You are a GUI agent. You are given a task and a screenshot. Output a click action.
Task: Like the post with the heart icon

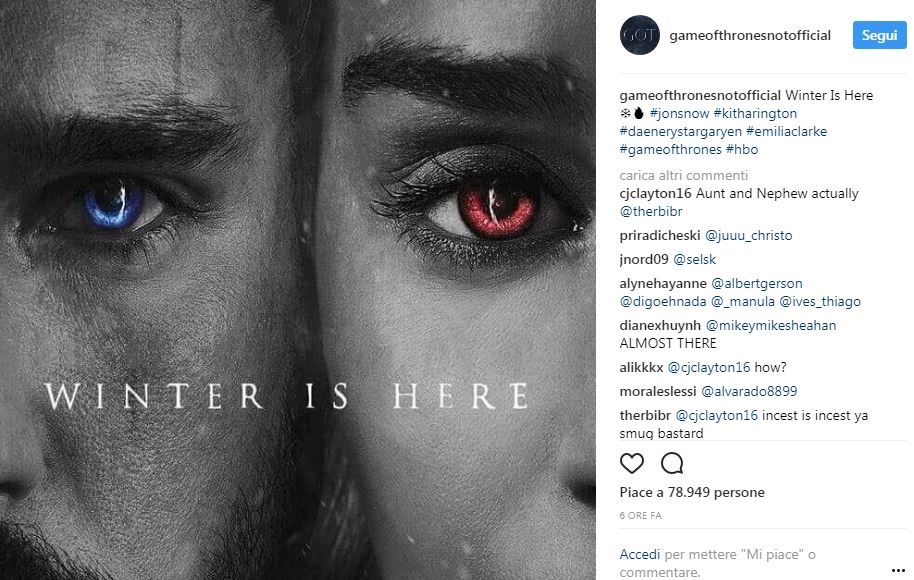point(631,463)
